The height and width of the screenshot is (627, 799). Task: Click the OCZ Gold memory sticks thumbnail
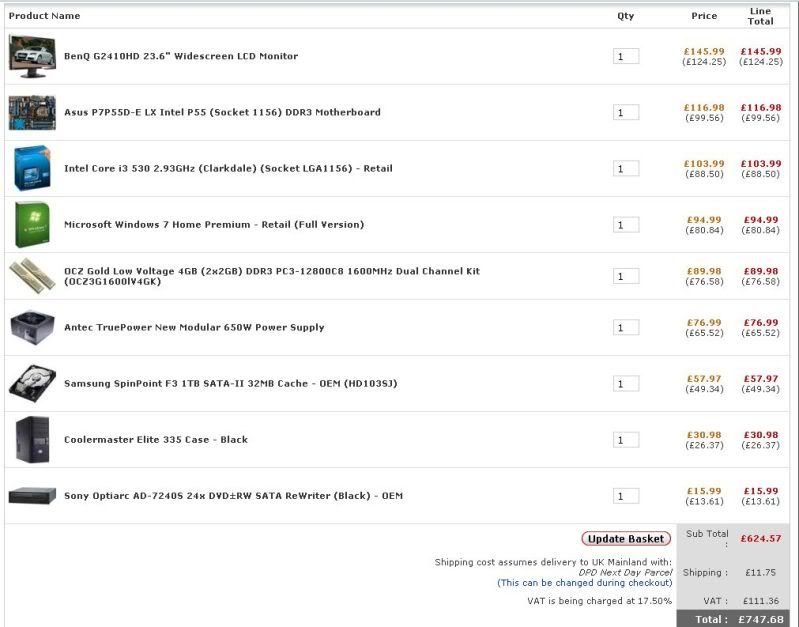[x=32, y=276]
